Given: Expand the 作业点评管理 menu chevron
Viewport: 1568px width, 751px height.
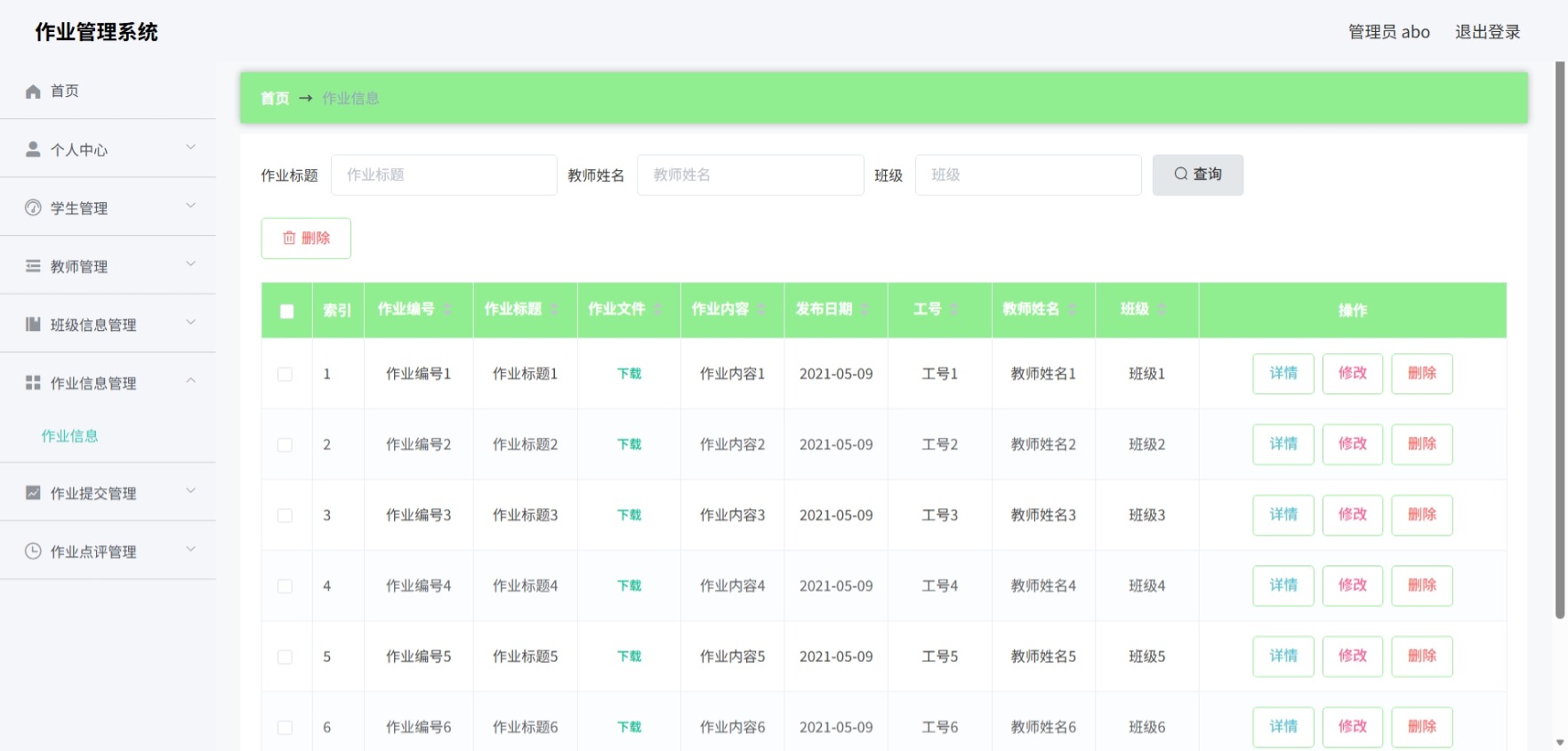Looking at the screenshot, I should pos(190,548).
